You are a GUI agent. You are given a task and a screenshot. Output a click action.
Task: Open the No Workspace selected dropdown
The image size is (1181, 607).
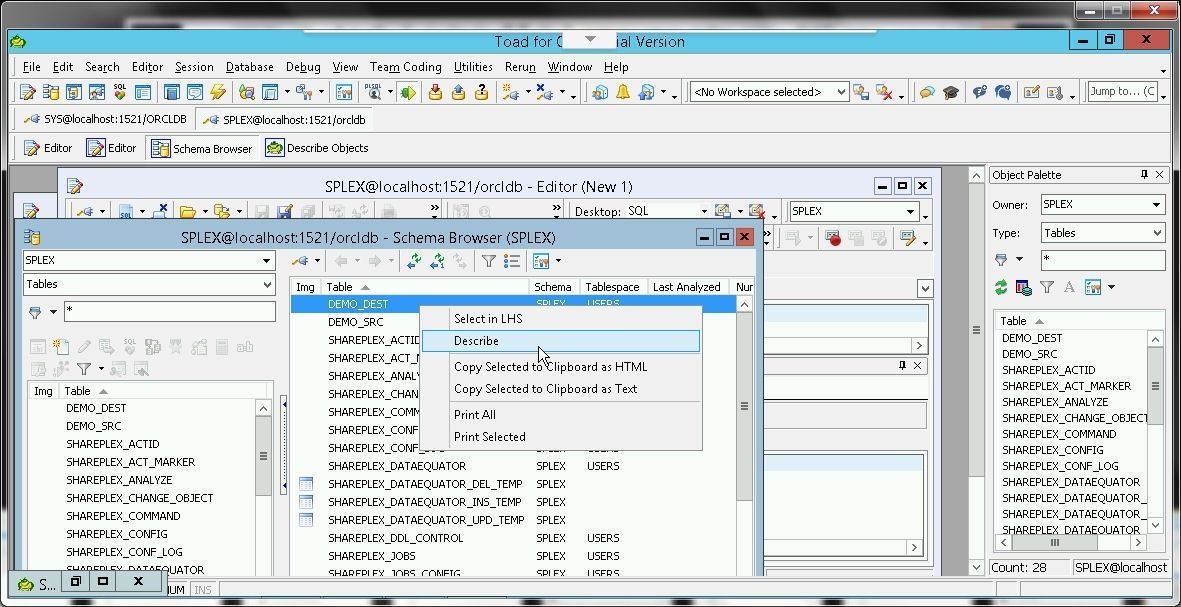(x=841, y=92)
